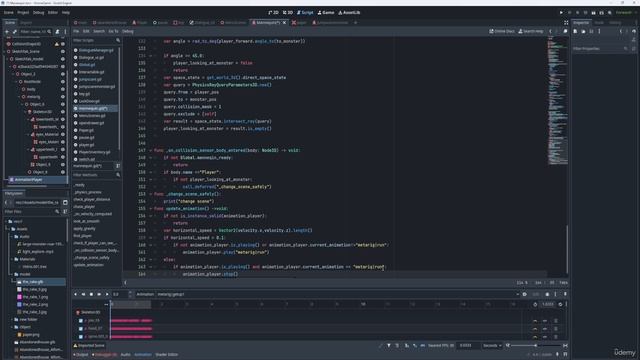Collapse the Audio folder
The height and width of the screenshot is (360, 640).
coord(12,237)
